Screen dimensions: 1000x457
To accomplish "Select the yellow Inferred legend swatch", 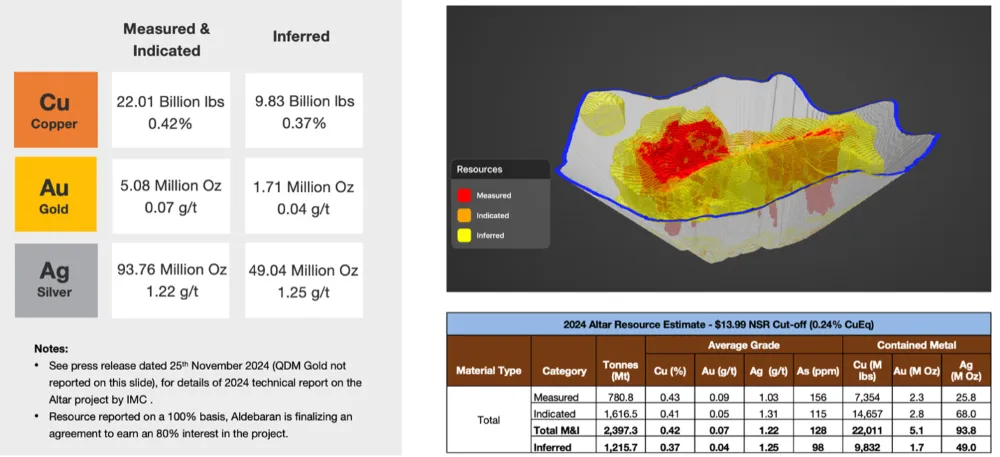I will [465, 236].
